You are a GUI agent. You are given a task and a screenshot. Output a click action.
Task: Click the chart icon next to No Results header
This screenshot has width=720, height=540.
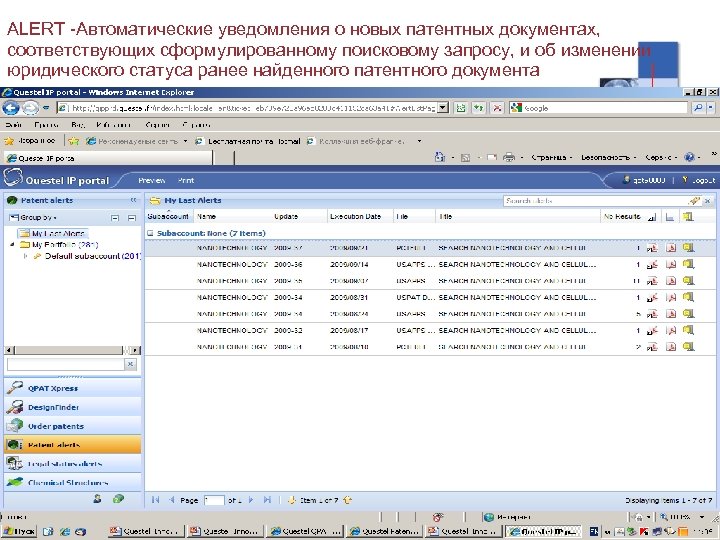(x=652, y=217)
